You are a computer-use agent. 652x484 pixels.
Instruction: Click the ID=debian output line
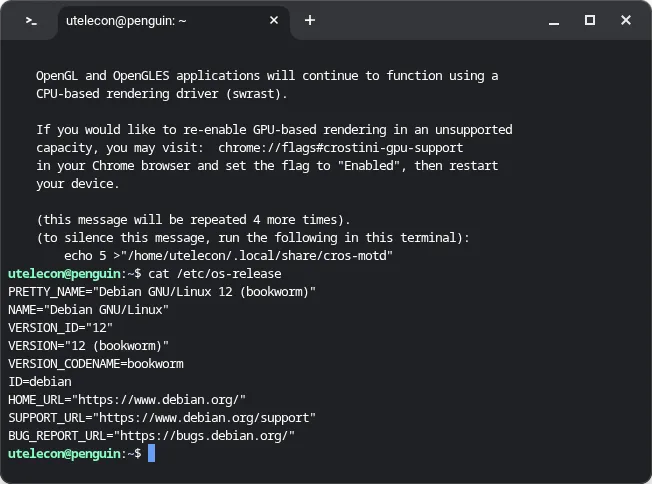pyautogui.click(x=40, y=382)
